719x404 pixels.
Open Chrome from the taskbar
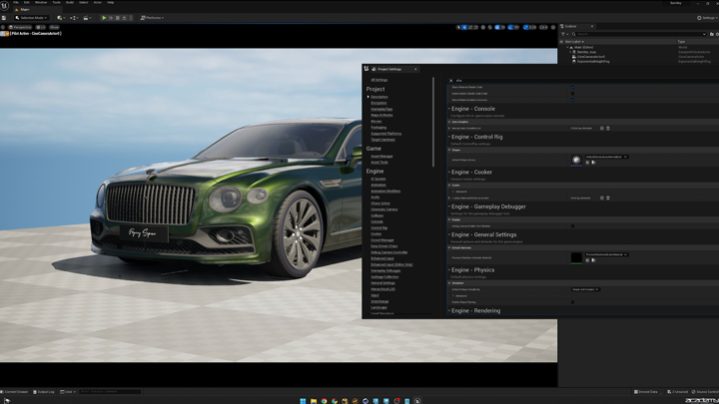click(x=324, y=401)
